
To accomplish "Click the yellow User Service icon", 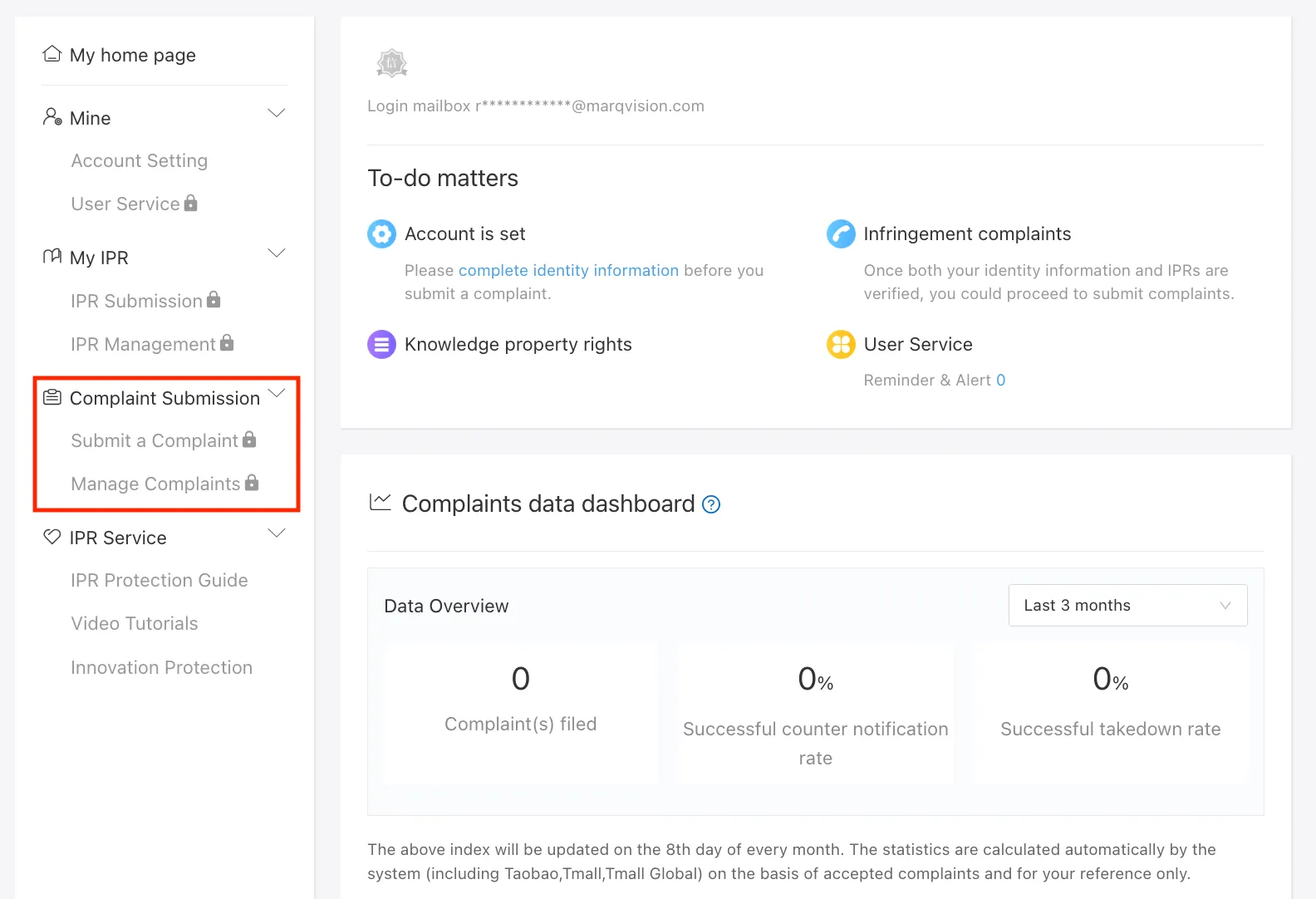I will (841, 344).
